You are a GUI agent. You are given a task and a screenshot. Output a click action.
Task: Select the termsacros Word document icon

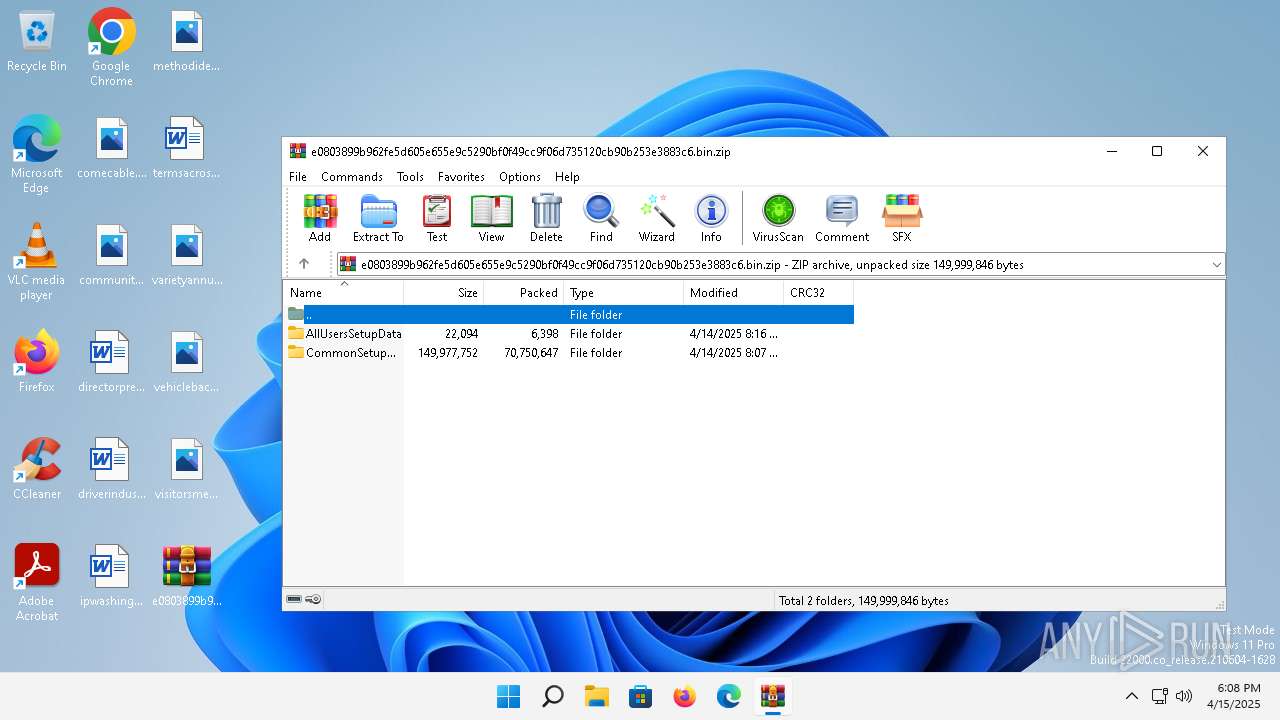point(186,148)
